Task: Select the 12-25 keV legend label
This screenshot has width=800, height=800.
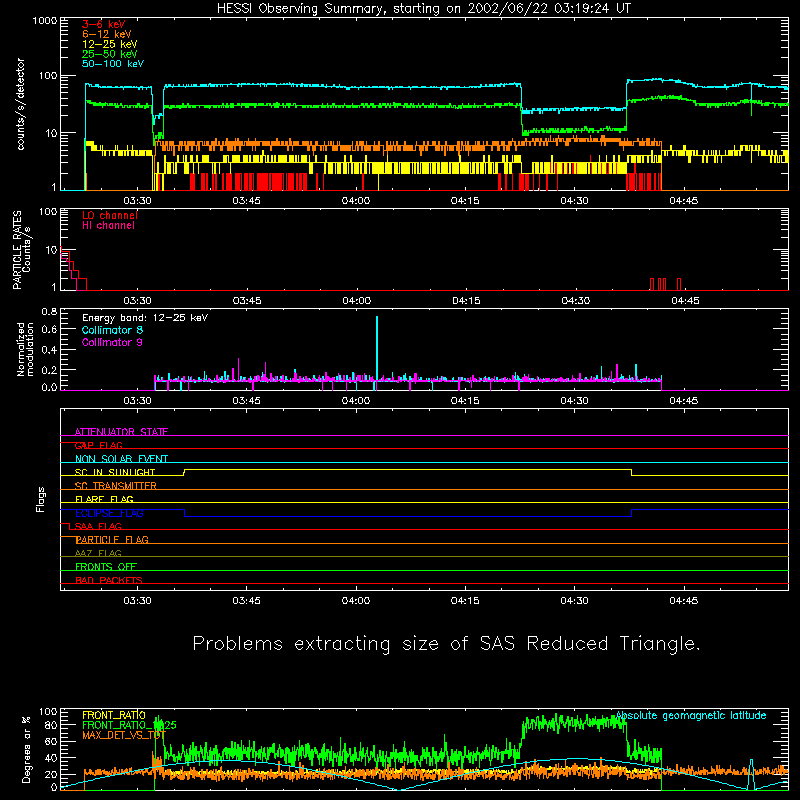Action: 110,44
